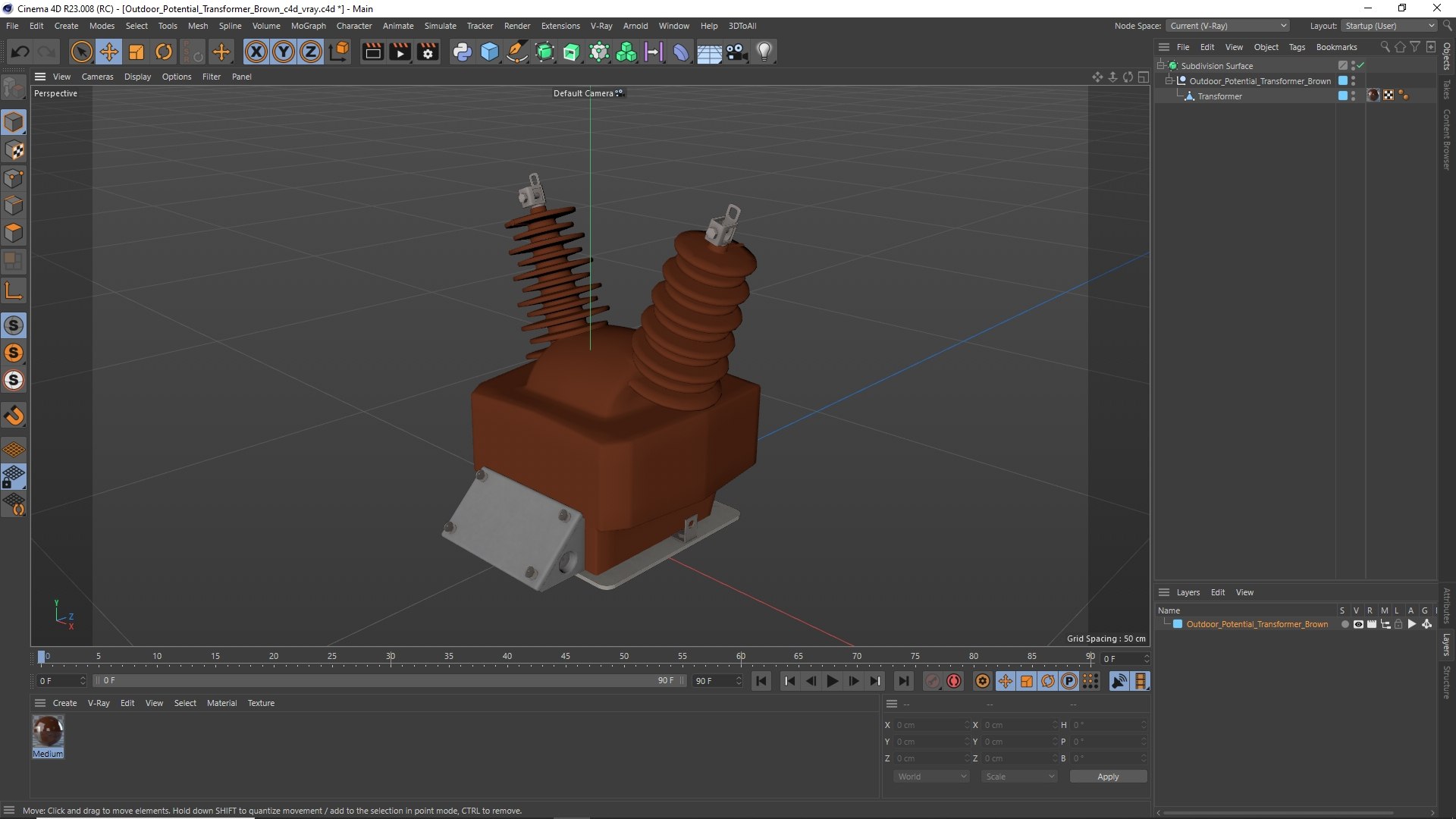Open V-Ray menu in main menu bar

click(601, 26)
